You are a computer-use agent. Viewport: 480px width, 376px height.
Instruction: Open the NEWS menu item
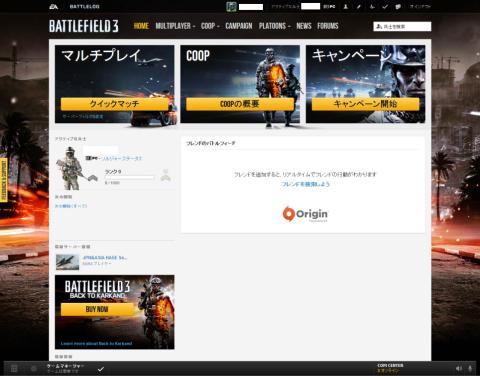(x=304, y=26)
